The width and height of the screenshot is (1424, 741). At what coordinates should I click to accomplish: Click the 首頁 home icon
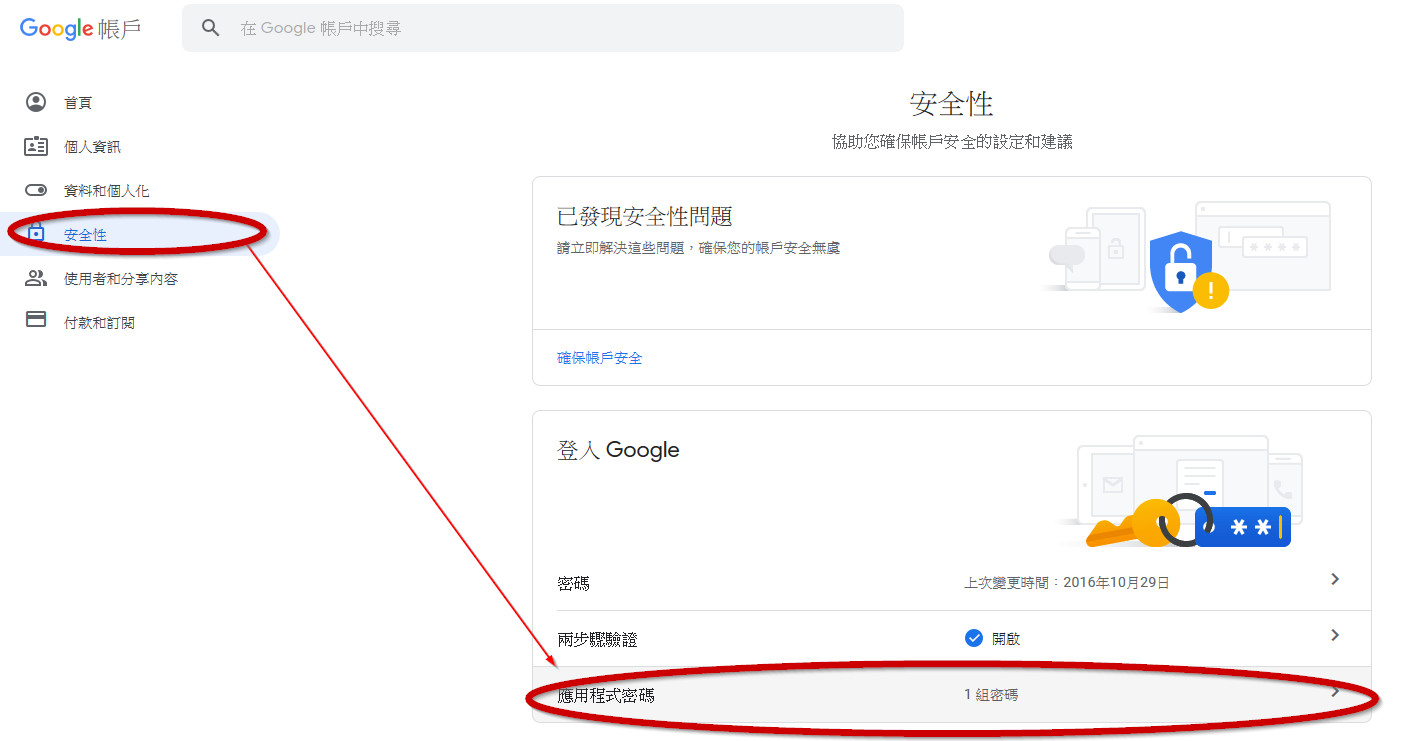36,102
